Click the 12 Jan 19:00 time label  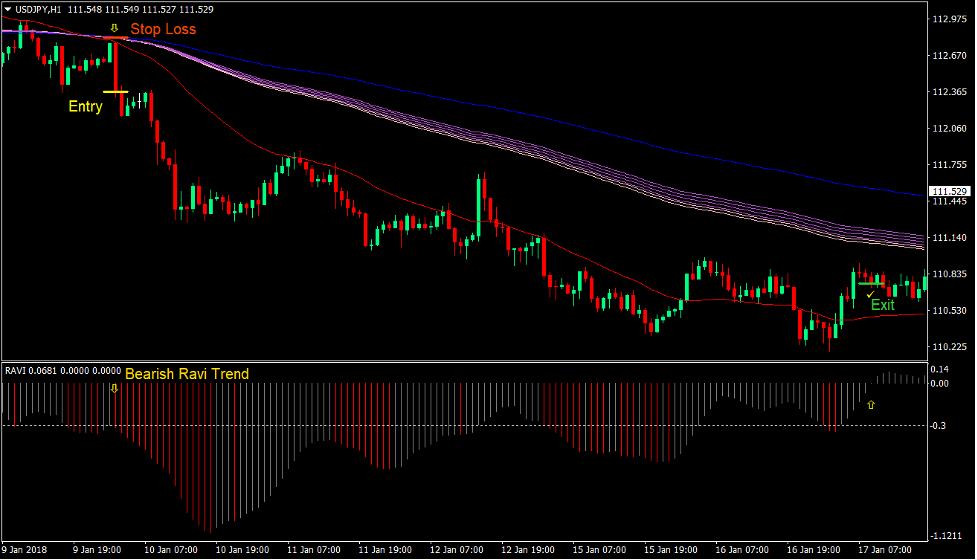coord(528,550)
